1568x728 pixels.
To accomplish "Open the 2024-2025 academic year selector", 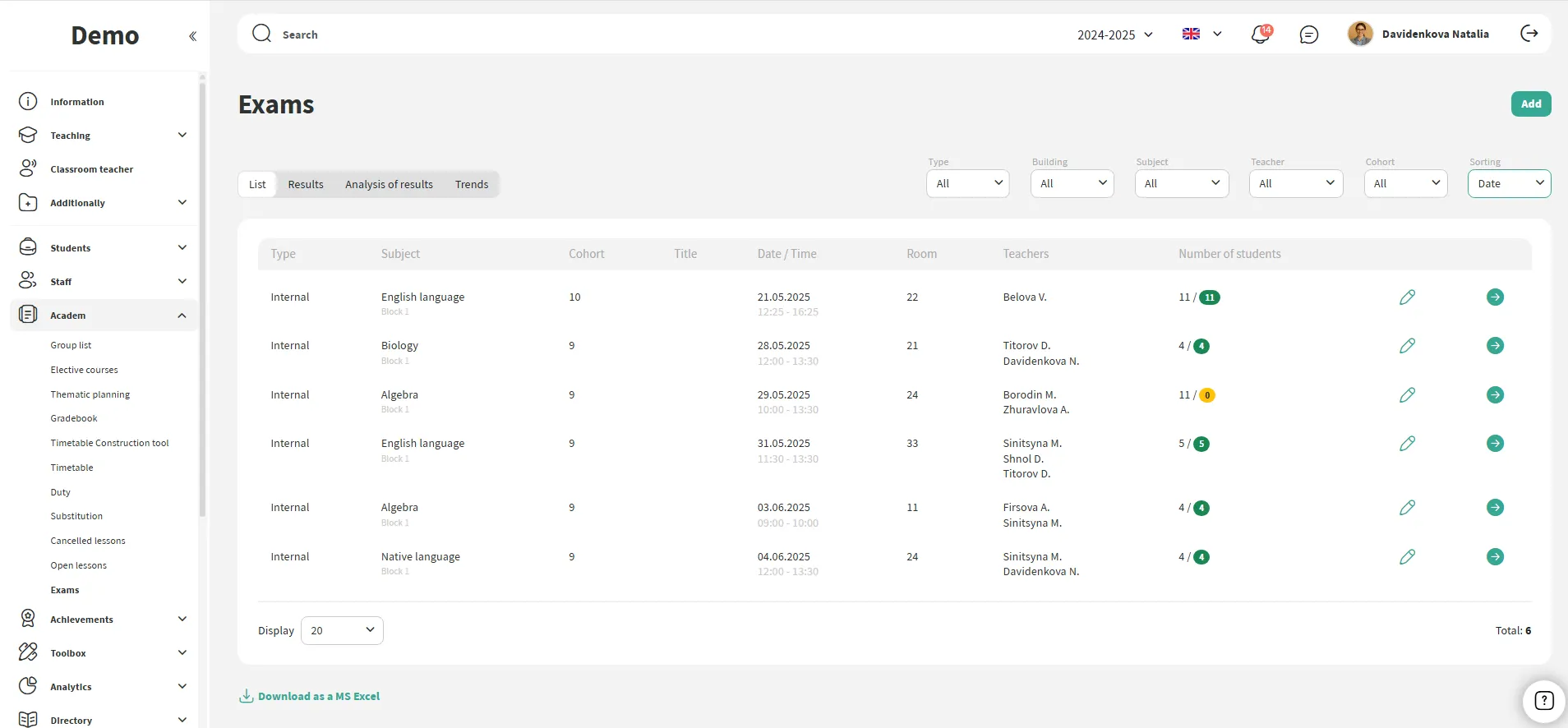I will (x=1115, y=35).
